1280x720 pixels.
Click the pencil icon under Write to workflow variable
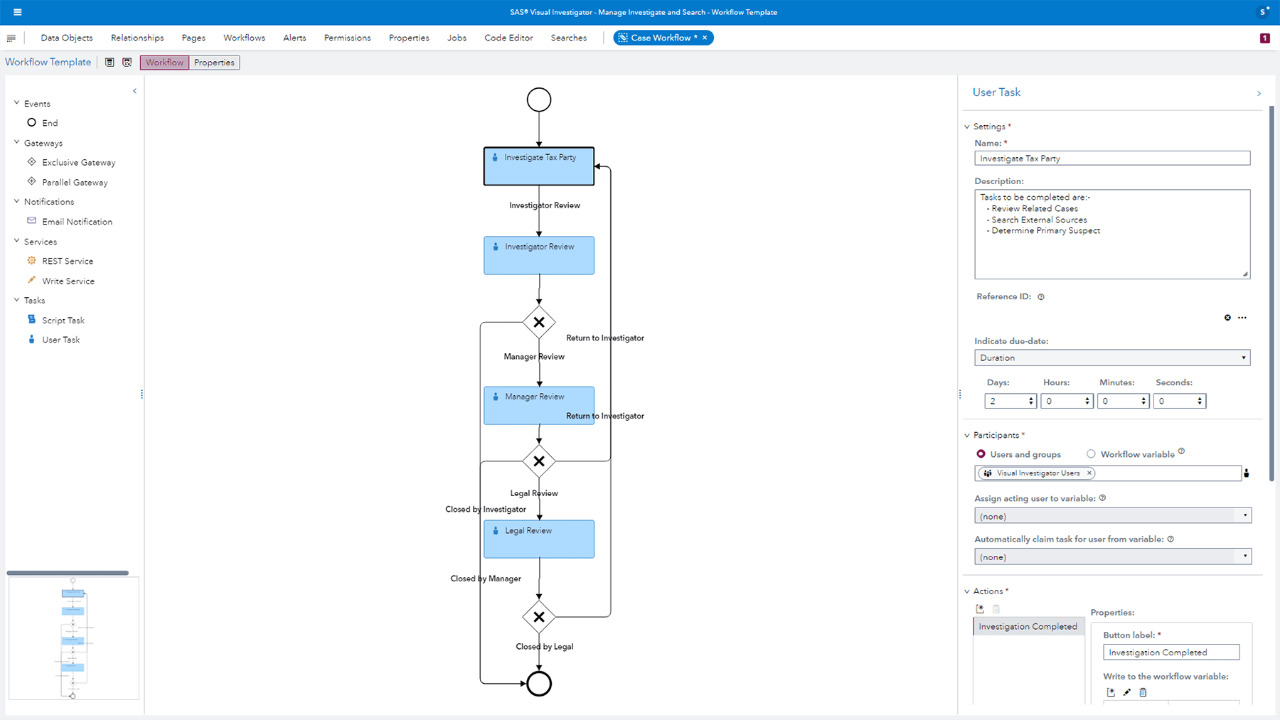click(1126, 691)
